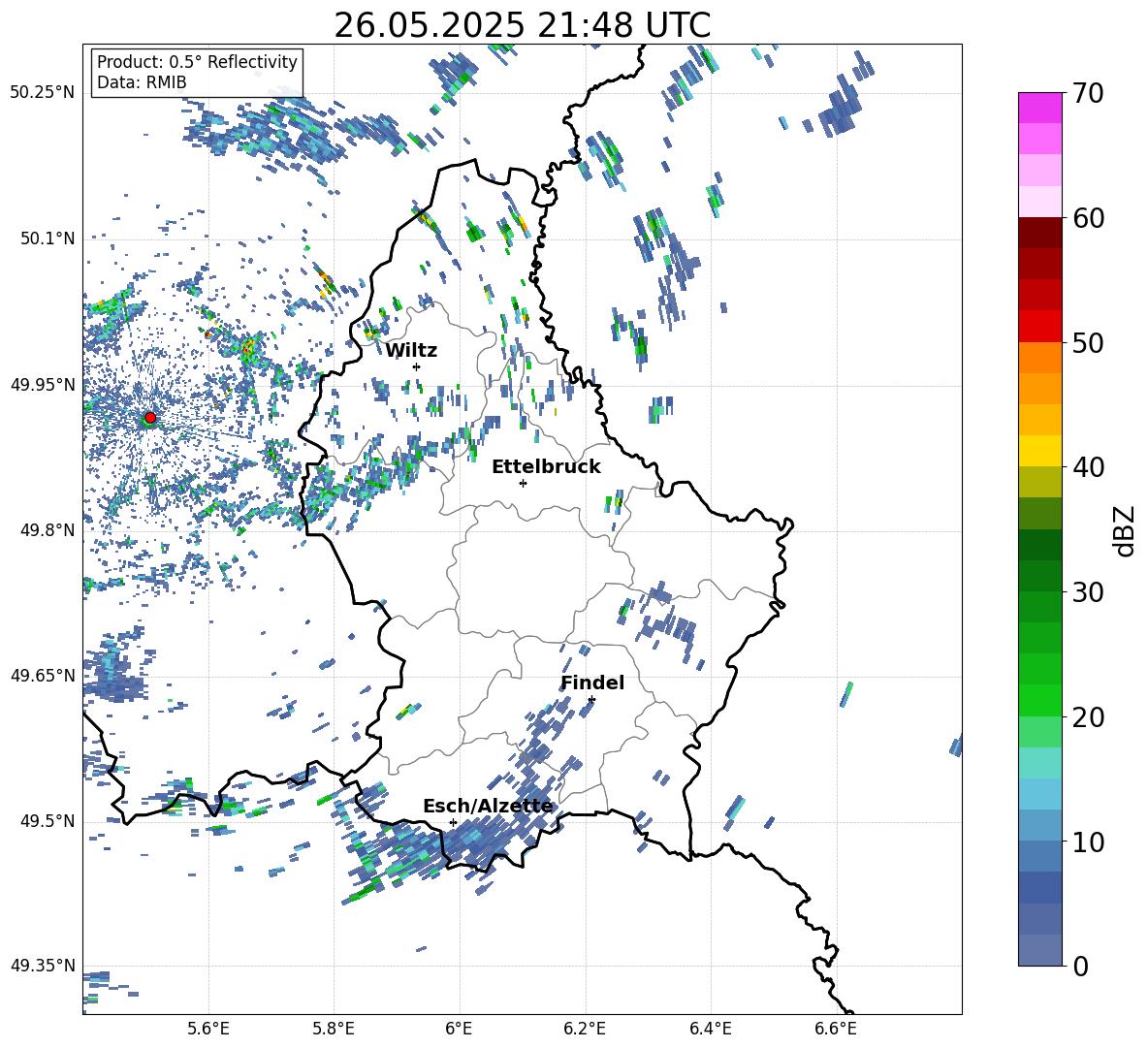Click the dark red colorbar swatch below 60
This screenshot has height=1048, width=1148.
click(1040, 233)
